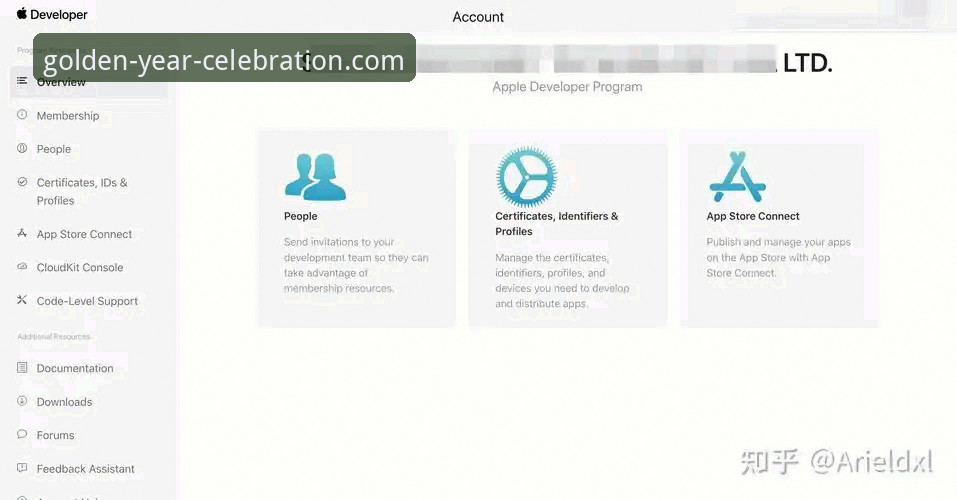
Task: Open the App Store Connect card title
Action: 753,216
